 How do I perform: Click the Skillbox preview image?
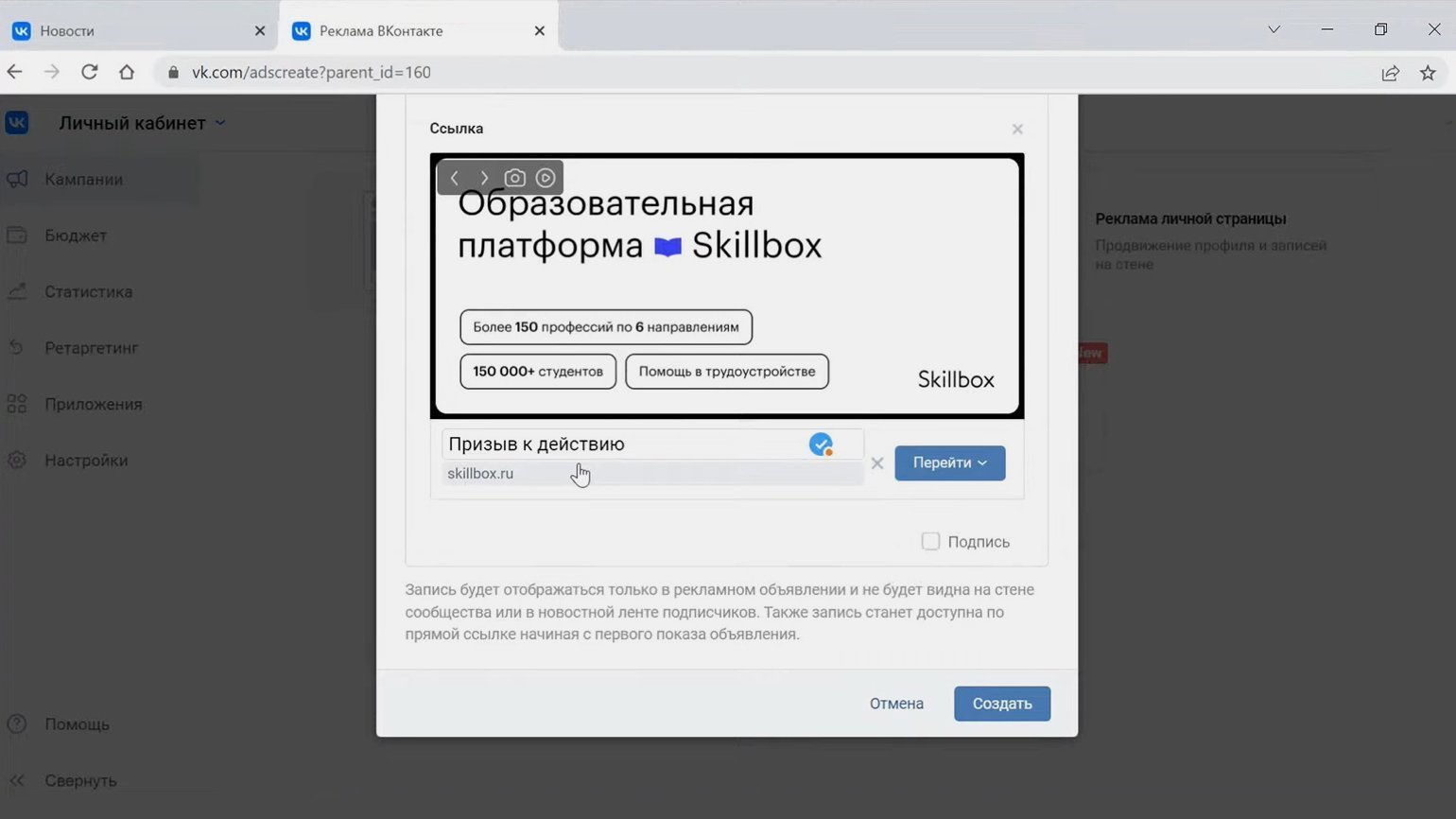pyautogui.click(x=727, y=286)
